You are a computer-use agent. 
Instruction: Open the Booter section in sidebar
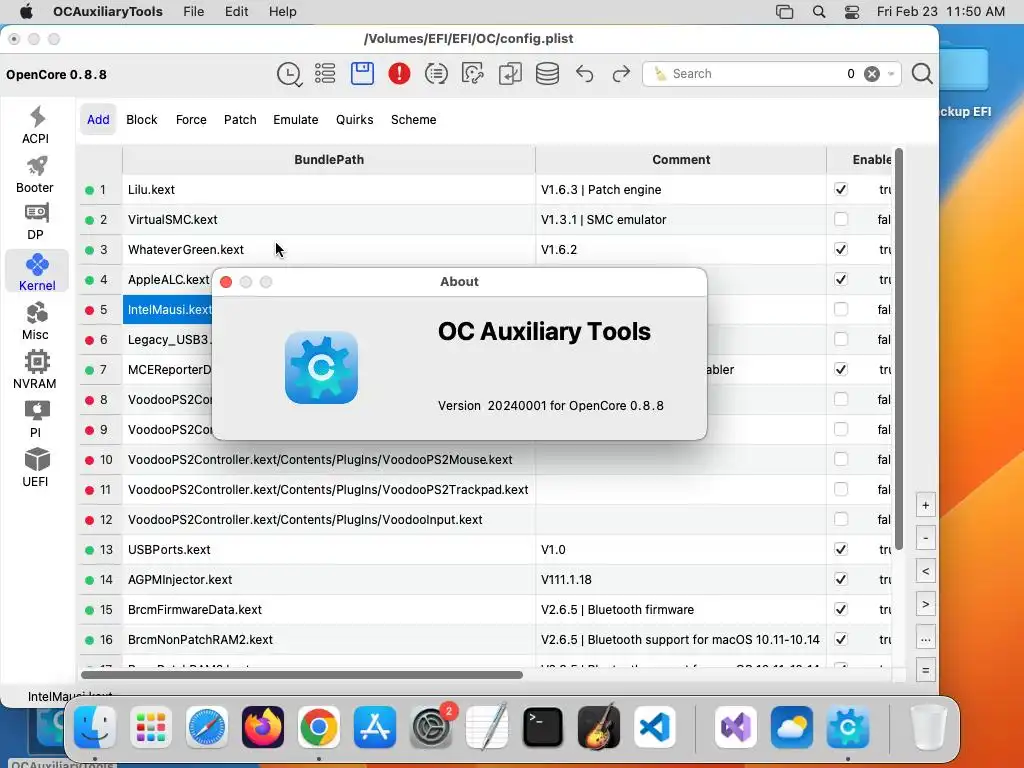36,174
